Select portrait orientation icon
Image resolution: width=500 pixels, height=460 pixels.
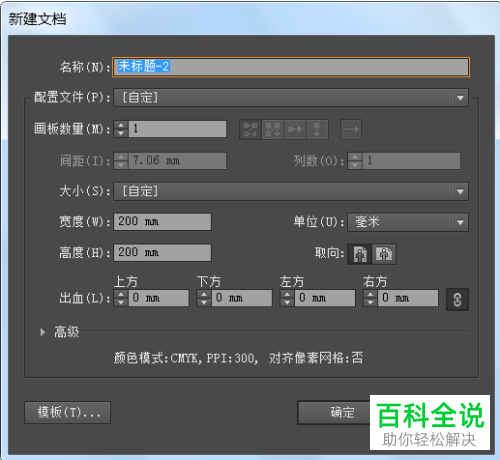pos(360,254)
